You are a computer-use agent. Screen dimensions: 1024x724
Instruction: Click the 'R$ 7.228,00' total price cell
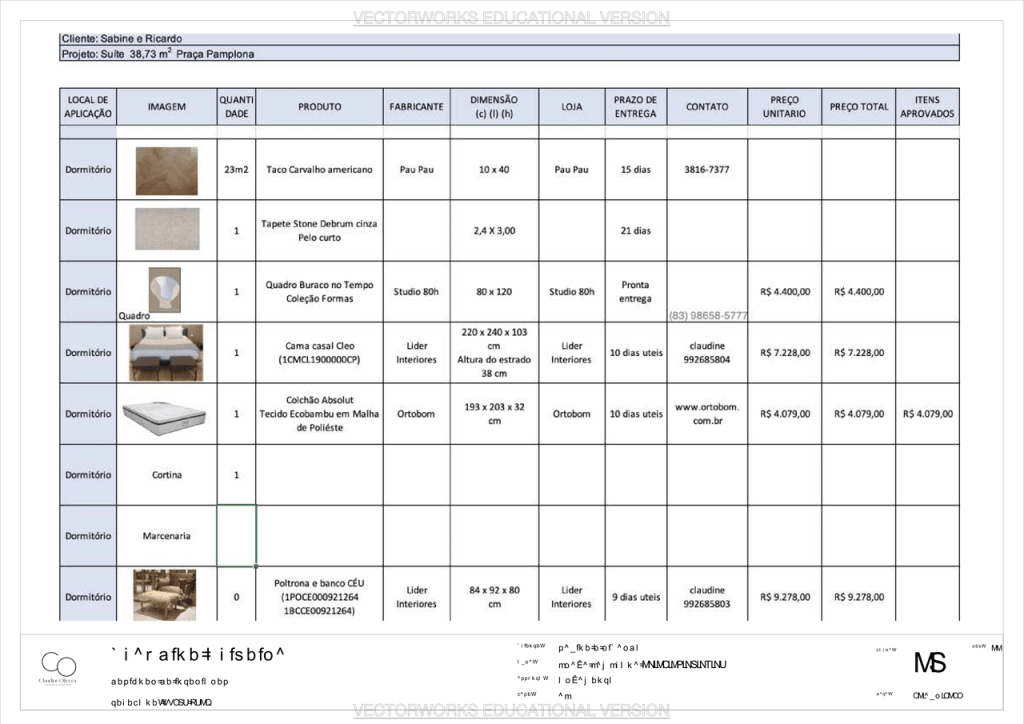click(x=859, y=353)
